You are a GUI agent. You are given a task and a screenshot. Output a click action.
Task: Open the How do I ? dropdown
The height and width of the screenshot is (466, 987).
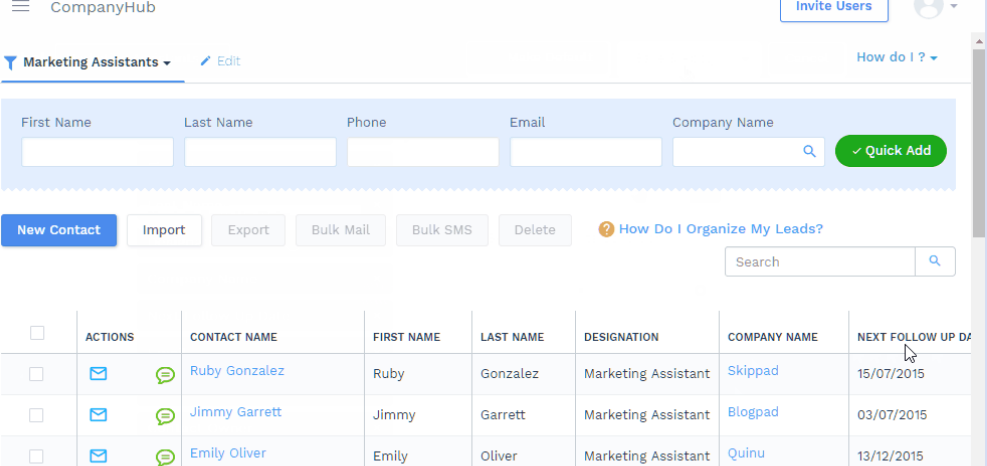point(897,57)
